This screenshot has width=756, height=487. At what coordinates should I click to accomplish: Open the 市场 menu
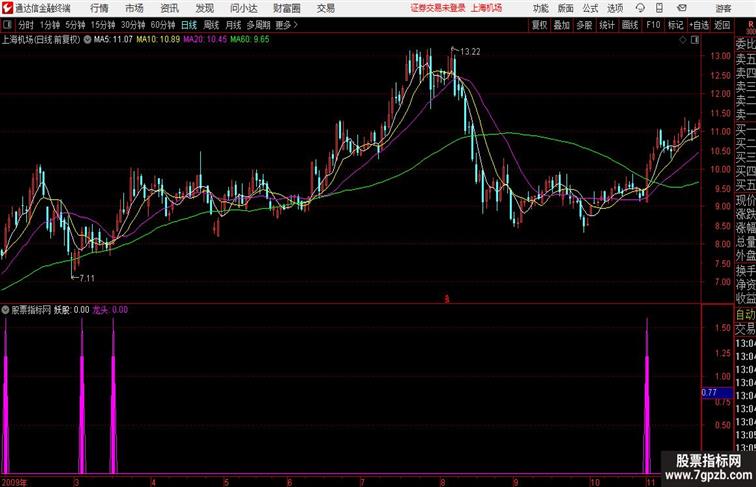(134, 8)
